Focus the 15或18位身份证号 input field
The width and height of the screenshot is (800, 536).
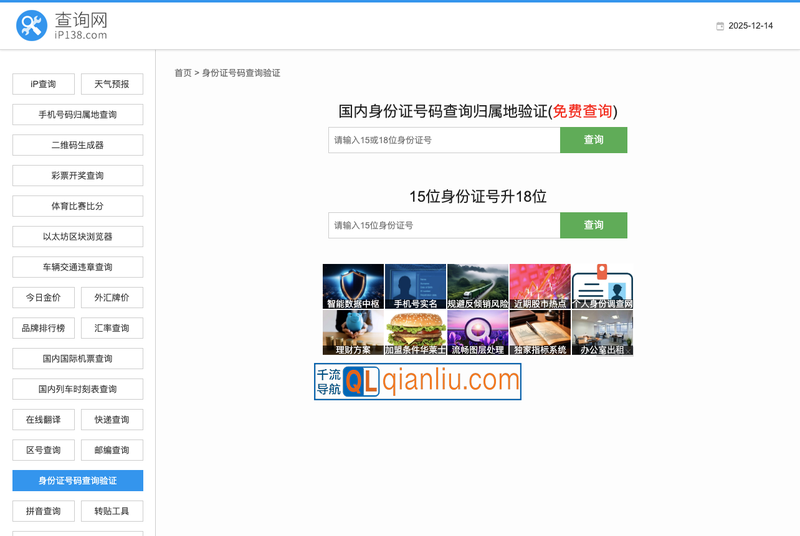[443, 140]
